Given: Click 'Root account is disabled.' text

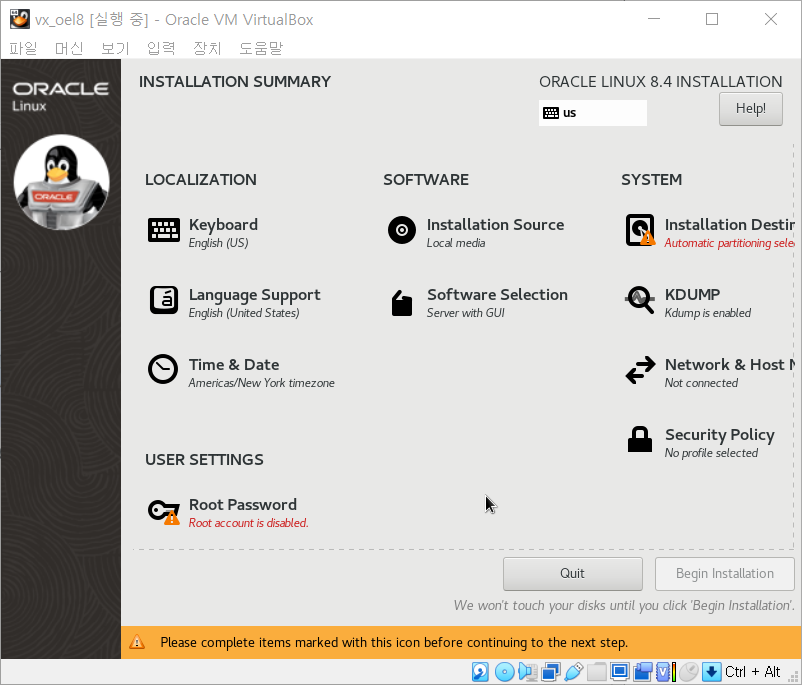Looking at the screenshot, I should pyautogui.click(x=249, y=523).
